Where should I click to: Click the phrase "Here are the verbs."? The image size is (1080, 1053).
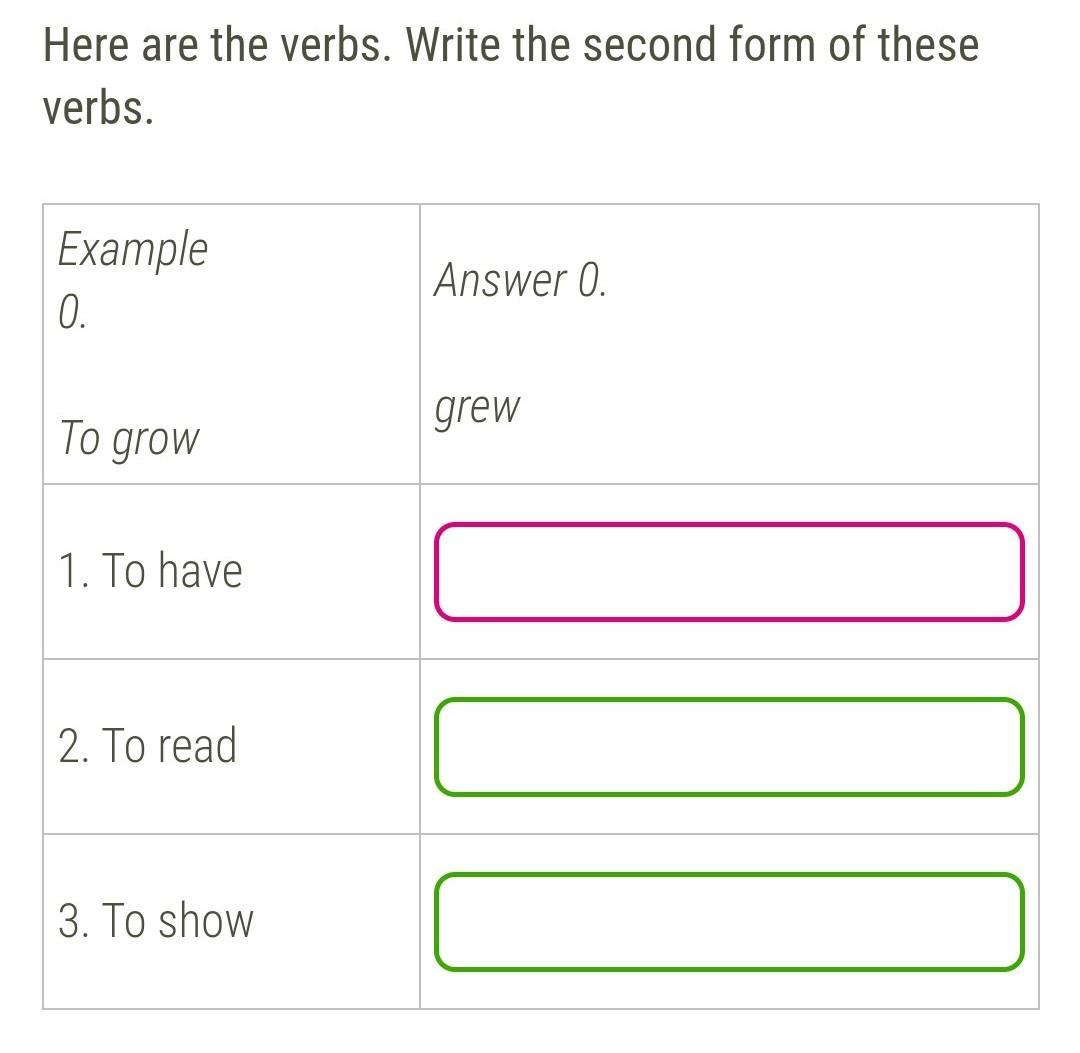click(x=217, y=45)
